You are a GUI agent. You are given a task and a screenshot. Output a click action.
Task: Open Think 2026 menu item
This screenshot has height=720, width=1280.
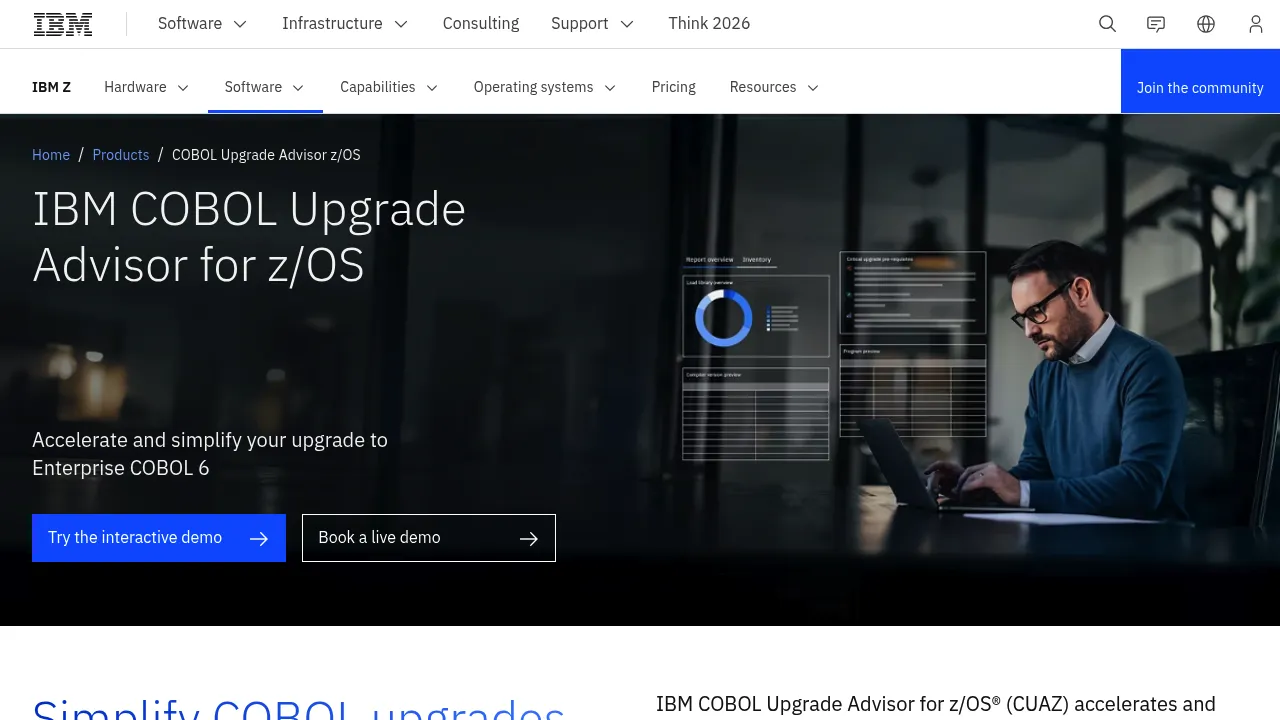[709, 24]
